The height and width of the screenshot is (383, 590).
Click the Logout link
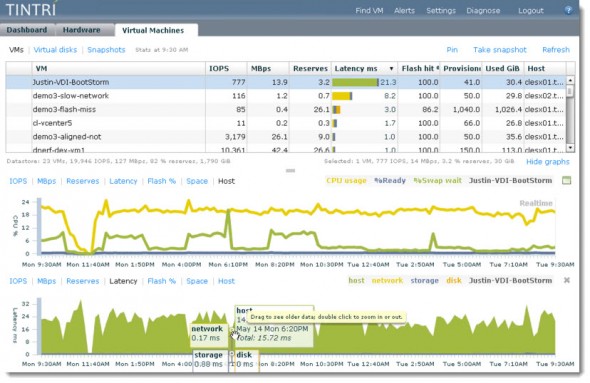click(x=531, y=11)
